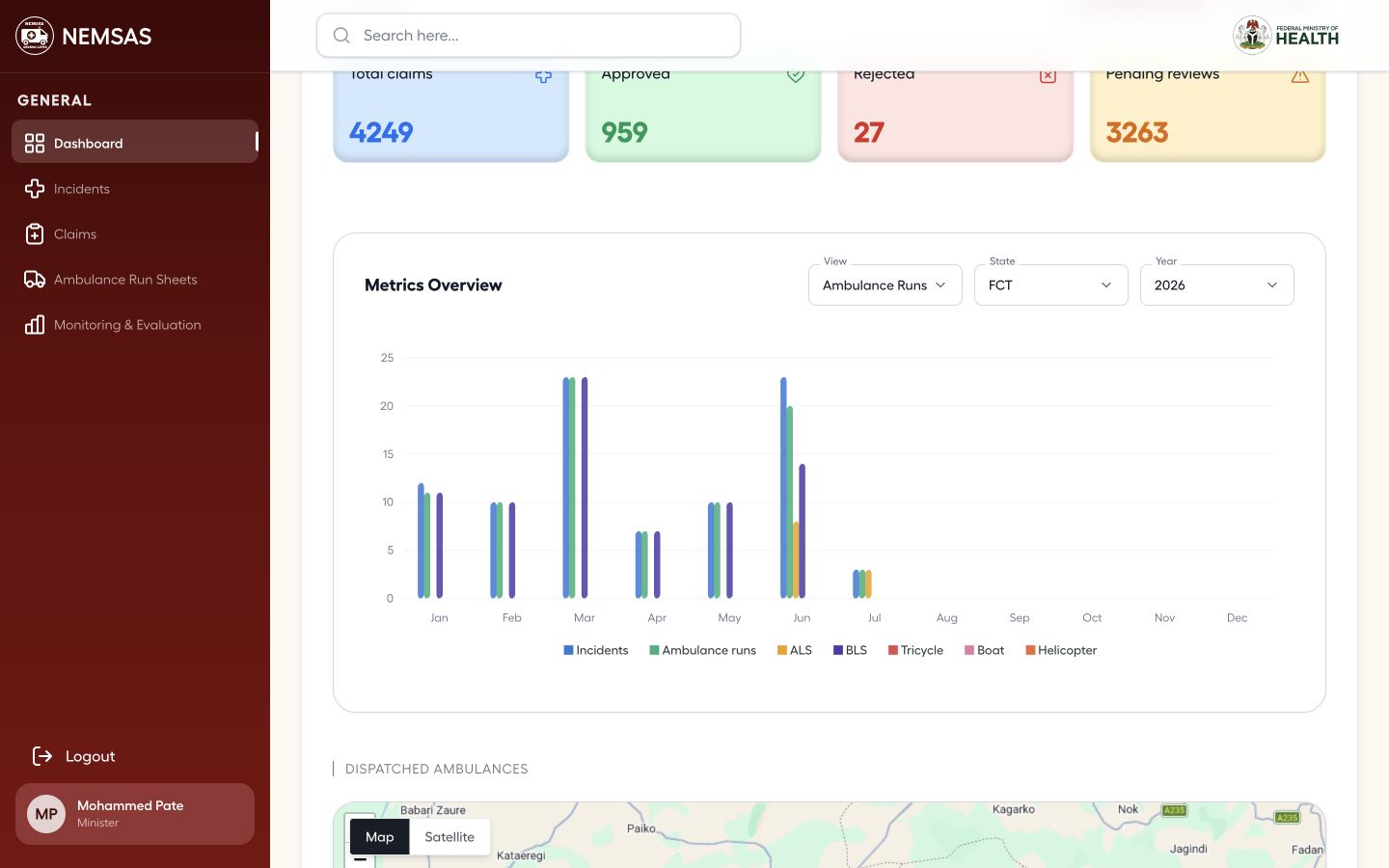The image size is (1389, 868).
Task: Click the Rejected x-box icon
Action: tap(1049, 75)
